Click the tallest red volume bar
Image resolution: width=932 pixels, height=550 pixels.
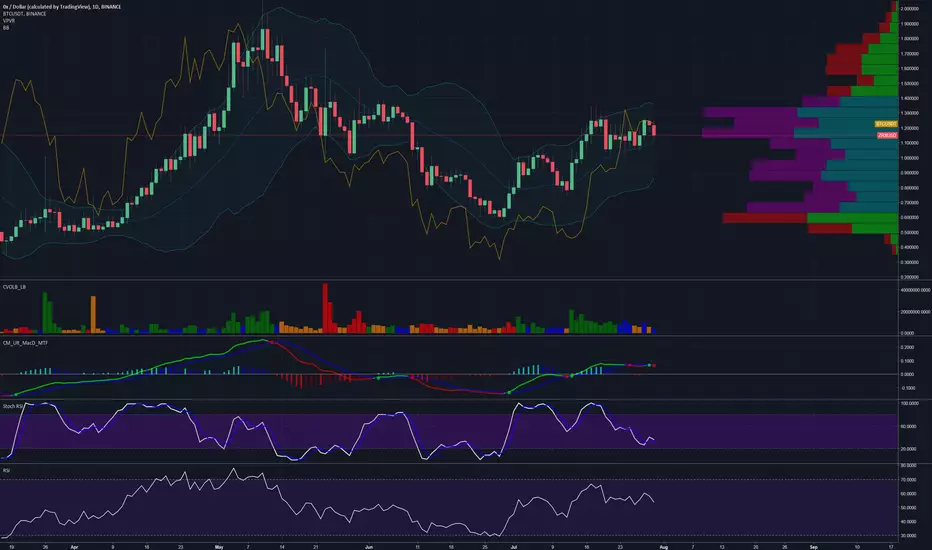[x=325, y=308]
